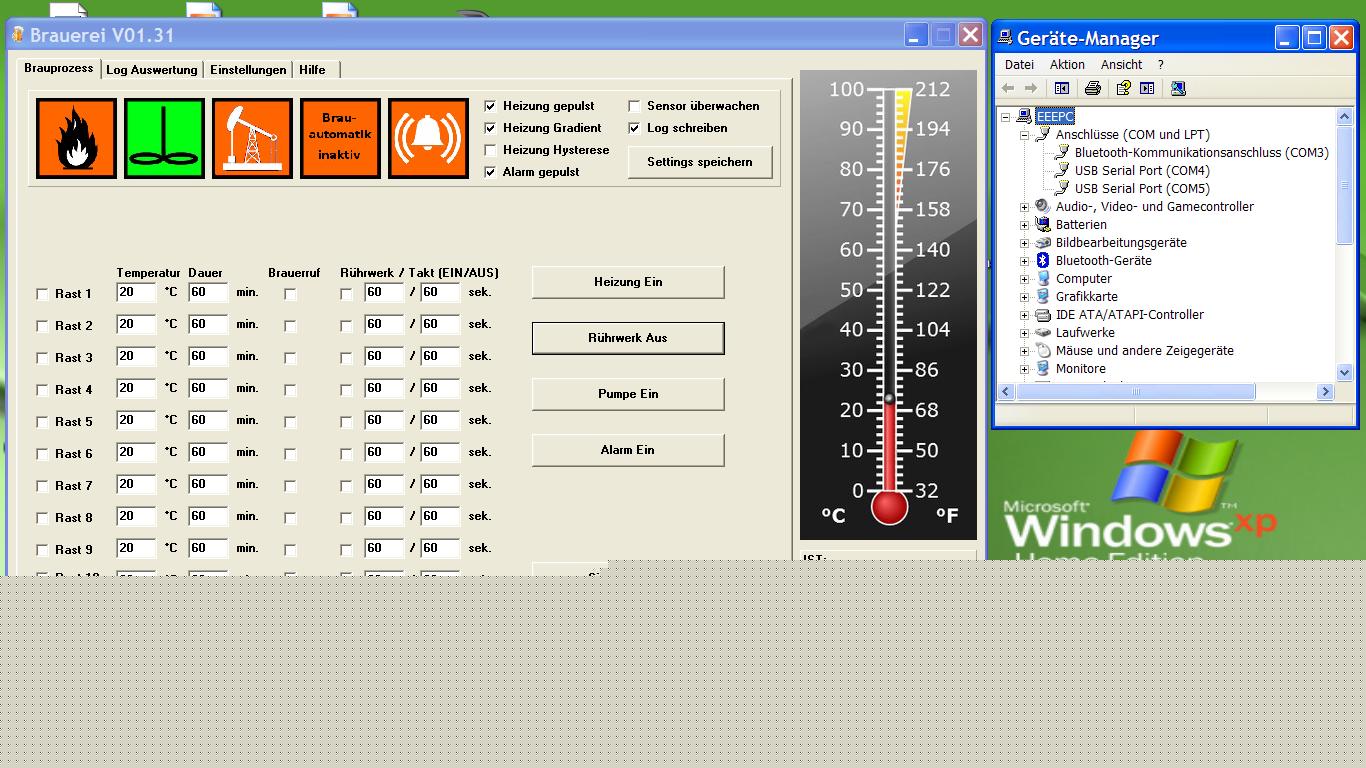
Task: Click the printer icon in Geräte-Manager toolbar
Action: click(x=1093, y=88)
